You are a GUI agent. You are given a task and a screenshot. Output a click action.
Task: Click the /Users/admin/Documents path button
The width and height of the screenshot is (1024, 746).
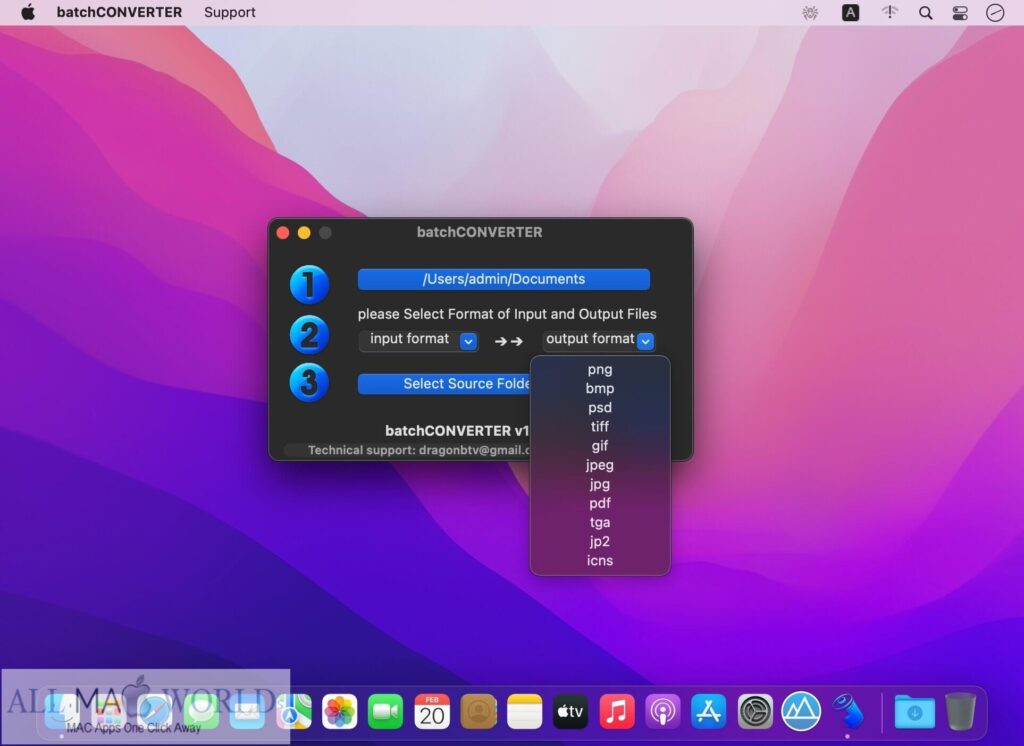504,279
